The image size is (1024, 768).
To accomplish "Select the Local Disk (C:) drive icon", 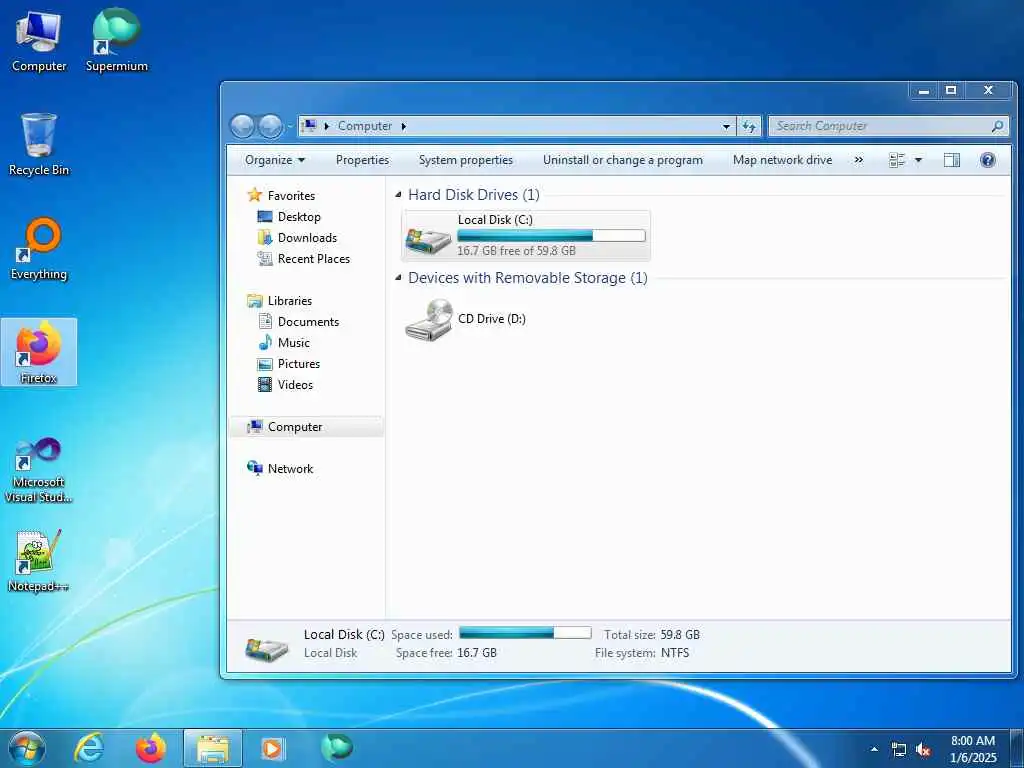I will 428,238.
